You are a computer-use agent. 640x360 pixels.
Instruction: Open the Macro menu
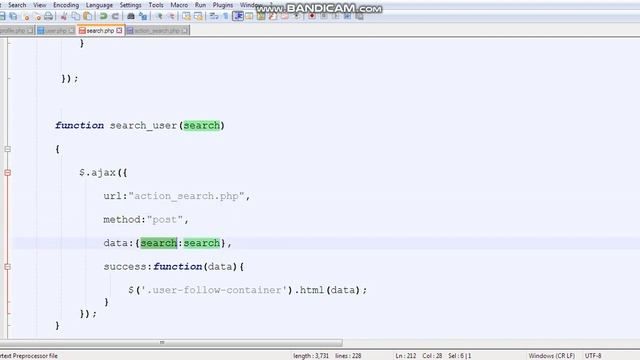click(x=179, y=5)
